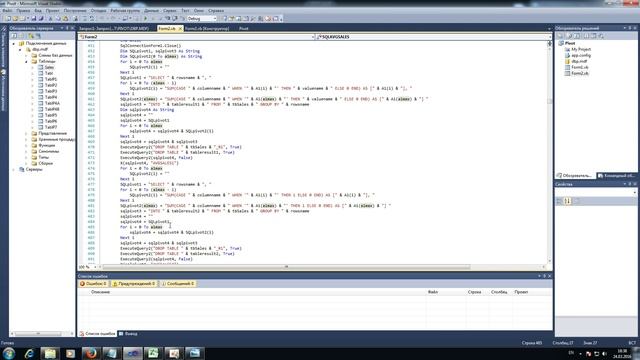This screenshot has height=360, width=640.
Task: Select My Project in Solution Explorer
Action: point(581,49)
